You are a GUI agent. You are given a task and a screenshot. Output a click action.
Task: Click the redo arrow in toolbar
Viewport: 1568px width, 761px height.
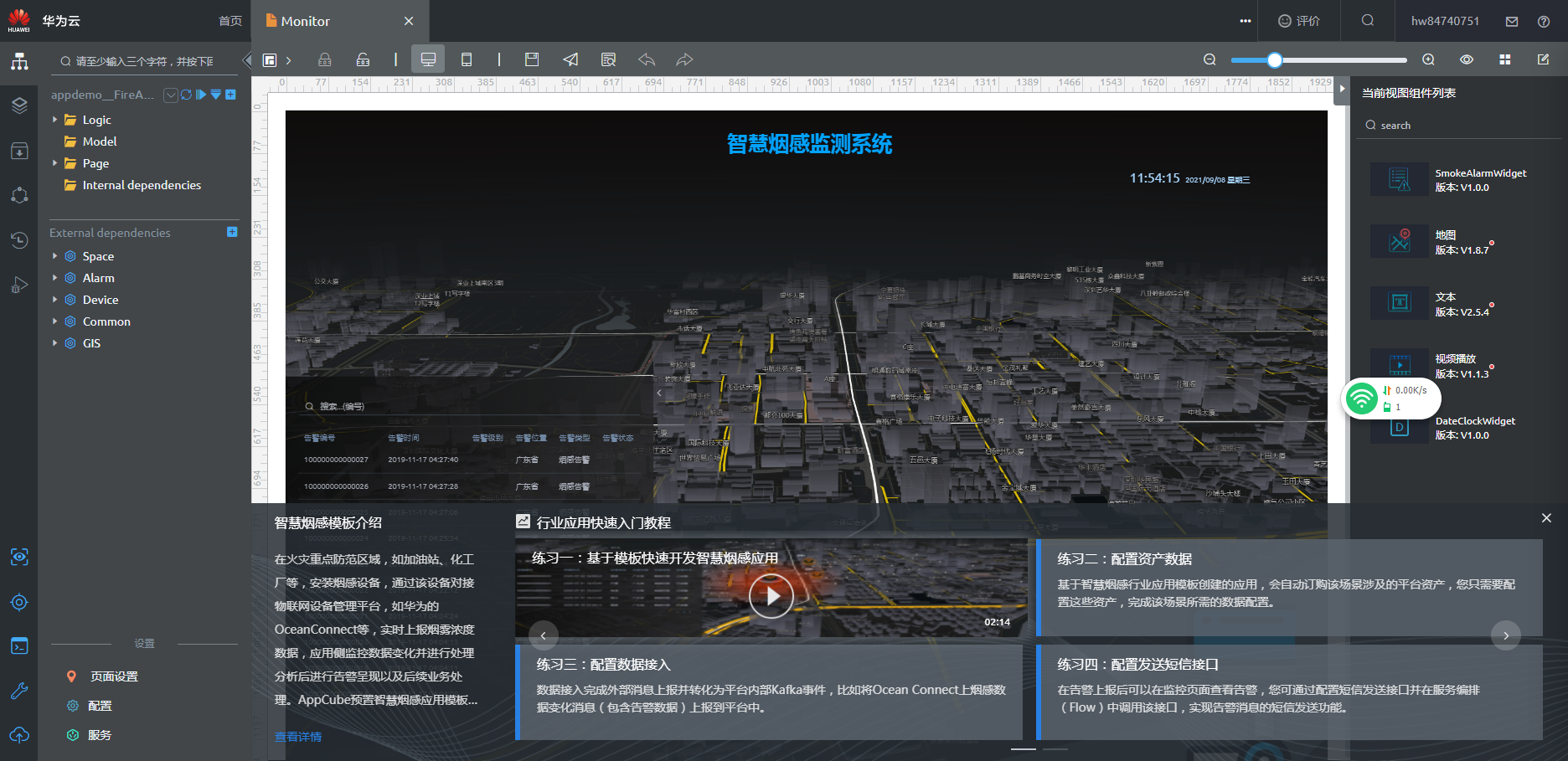[x=684, y=59]
